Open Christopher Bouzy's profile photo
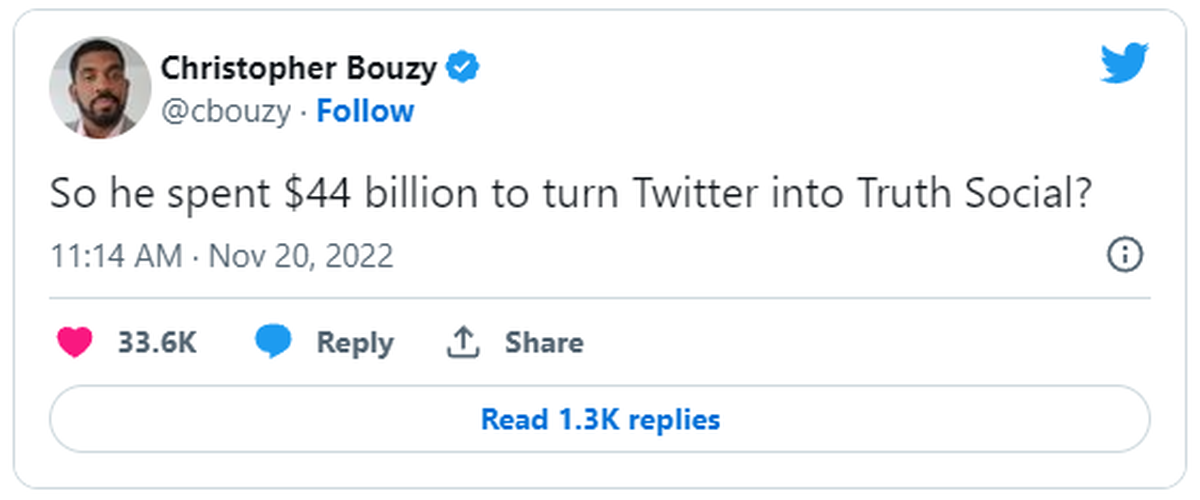The image size is (1200, 500). pyautogui.click(x=100, y=88)
